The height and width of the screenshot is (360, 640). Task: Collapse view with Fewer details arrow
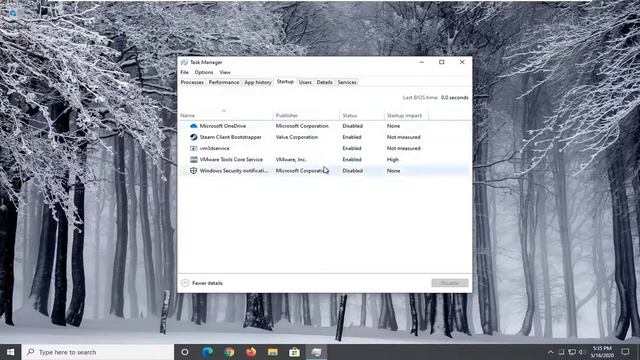(185, 283)
